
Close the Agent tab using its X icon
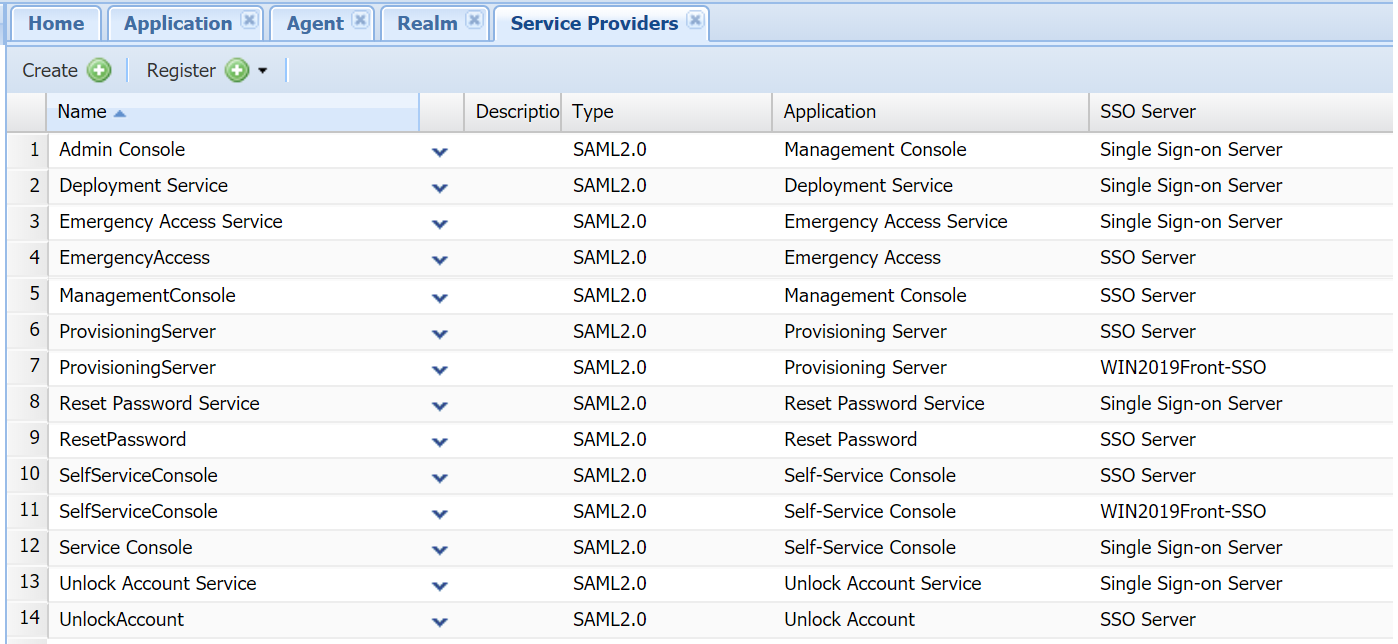click(360, 20)
